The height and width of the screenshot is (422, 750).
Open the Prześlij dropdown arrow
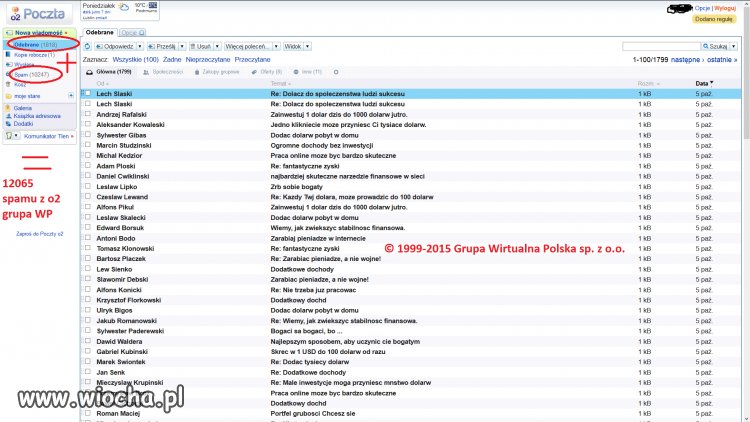182,46
